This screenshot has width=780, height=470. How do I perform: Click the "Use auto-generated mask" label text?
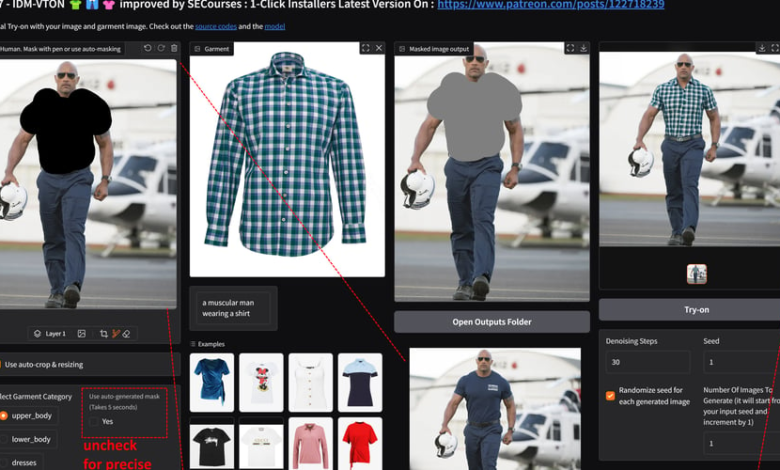click(x=124, y=396)
